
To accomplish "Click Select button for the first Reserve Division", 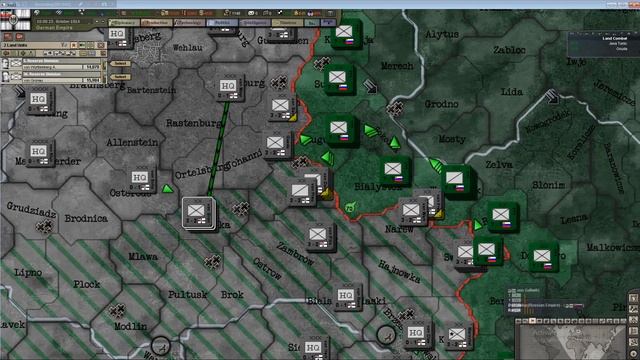I will tap(120, 64).
